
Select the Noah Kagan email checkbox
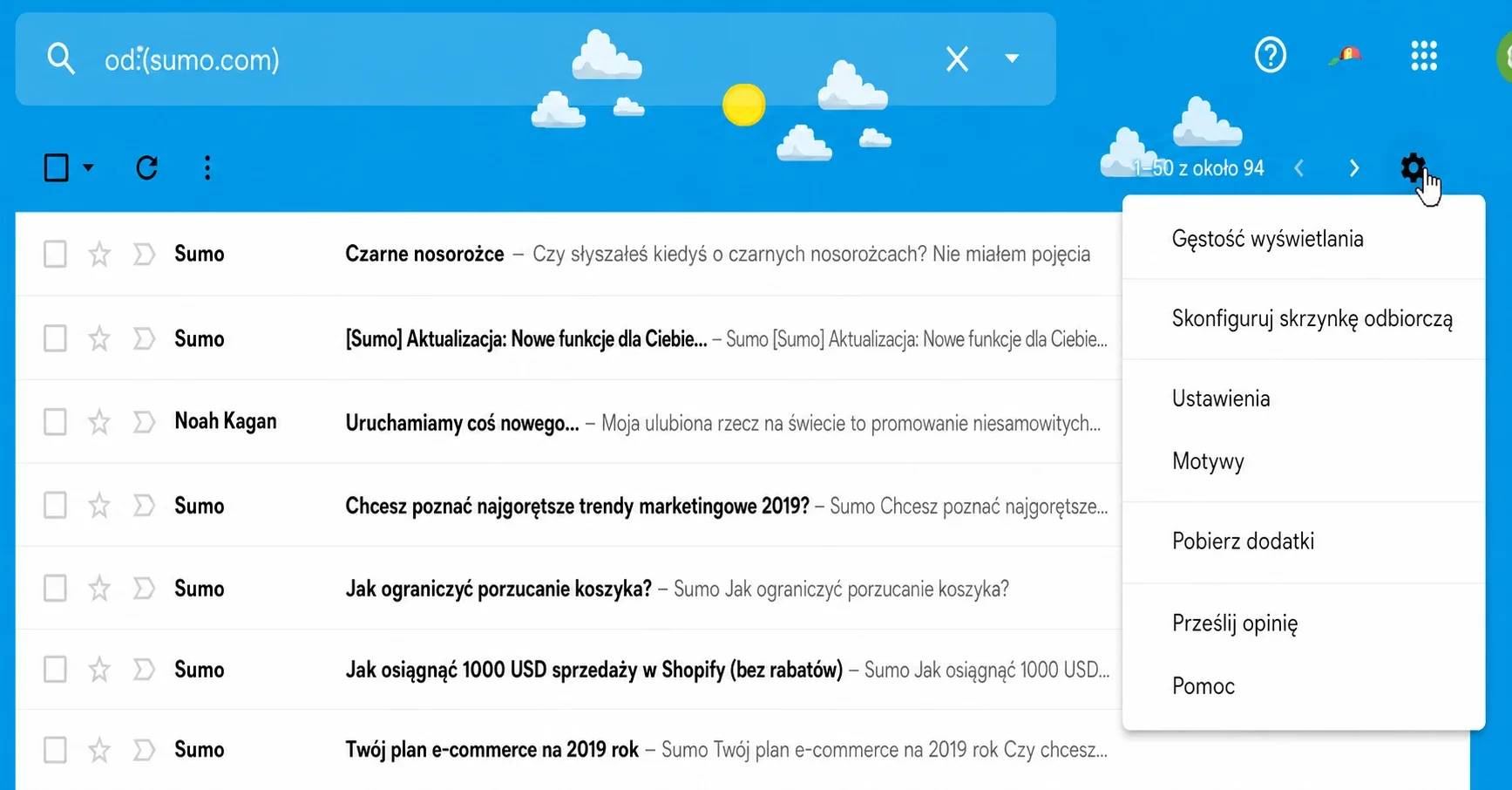click(55, 422)
